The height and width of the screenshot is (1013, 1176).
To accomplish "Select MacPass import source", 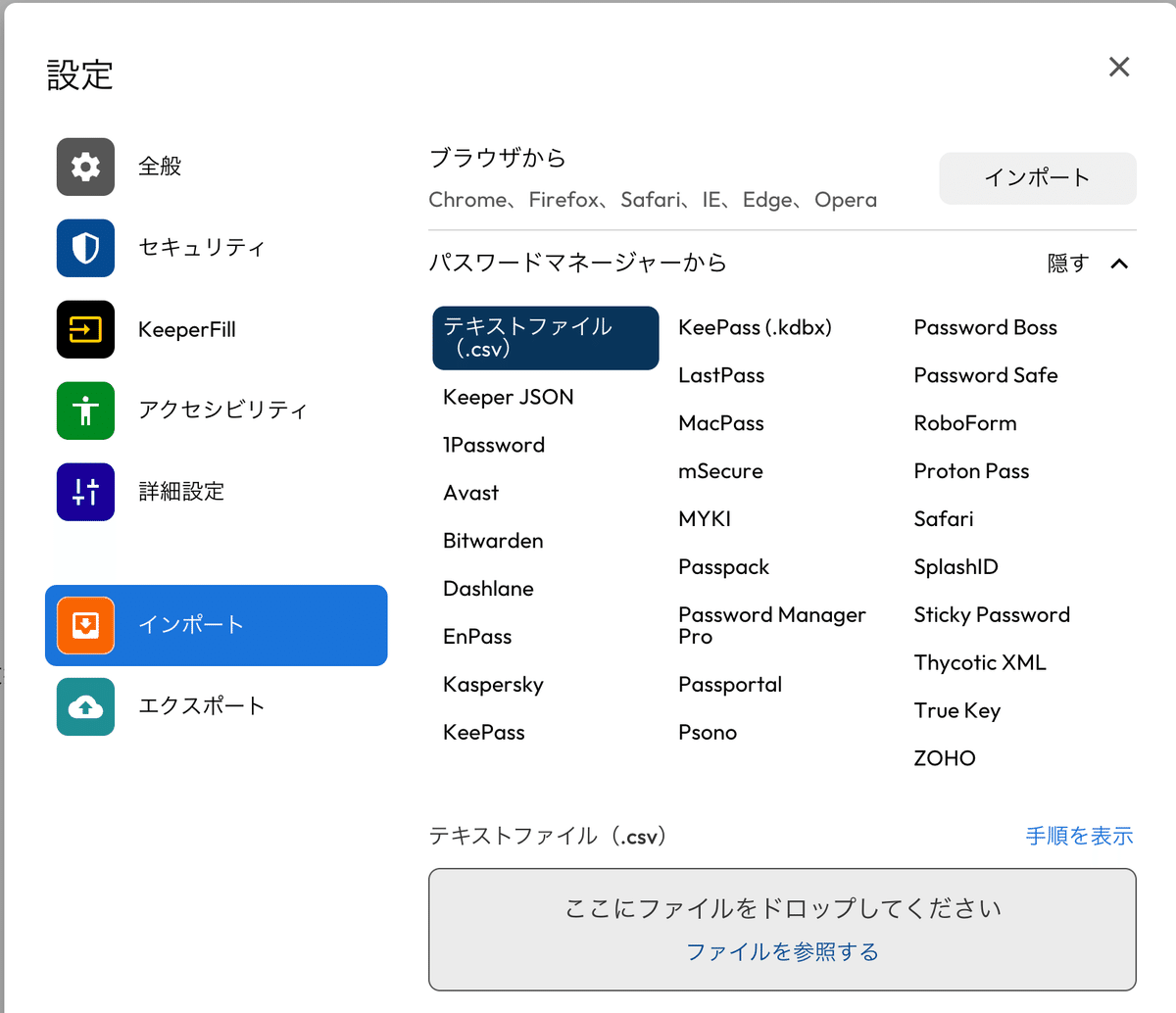I will [x=721, y=423].
